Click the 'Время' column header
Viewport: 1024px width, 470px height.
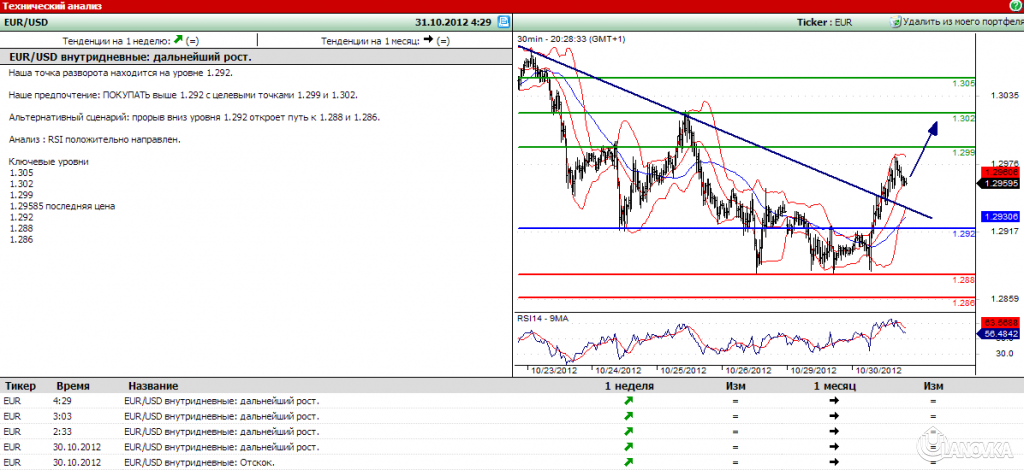(73, 386)
